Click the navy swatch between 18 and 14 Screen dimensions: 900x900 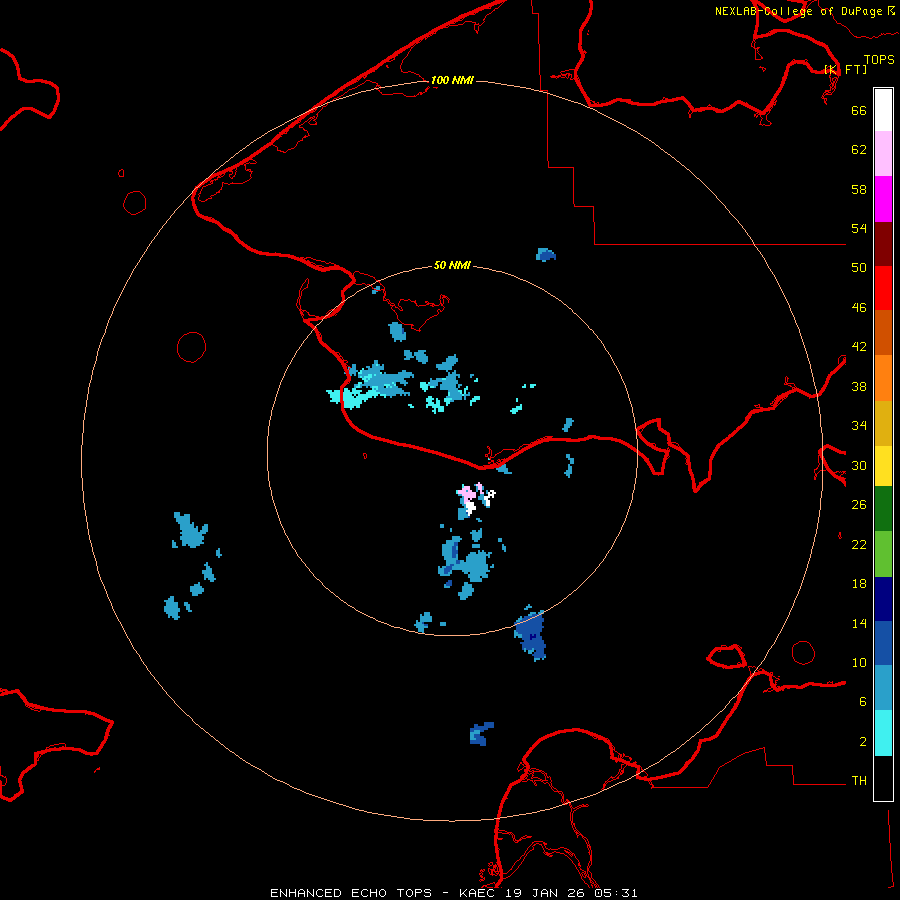tap(883, 599)
